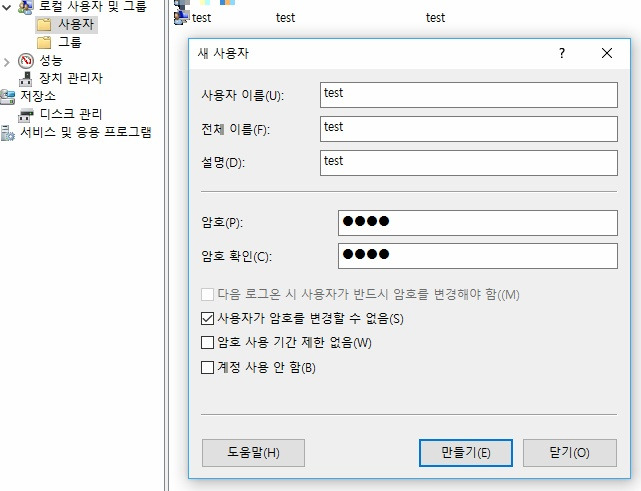Select 장치 관리자 tree item text
641x491 pixels.
(71, 78)
